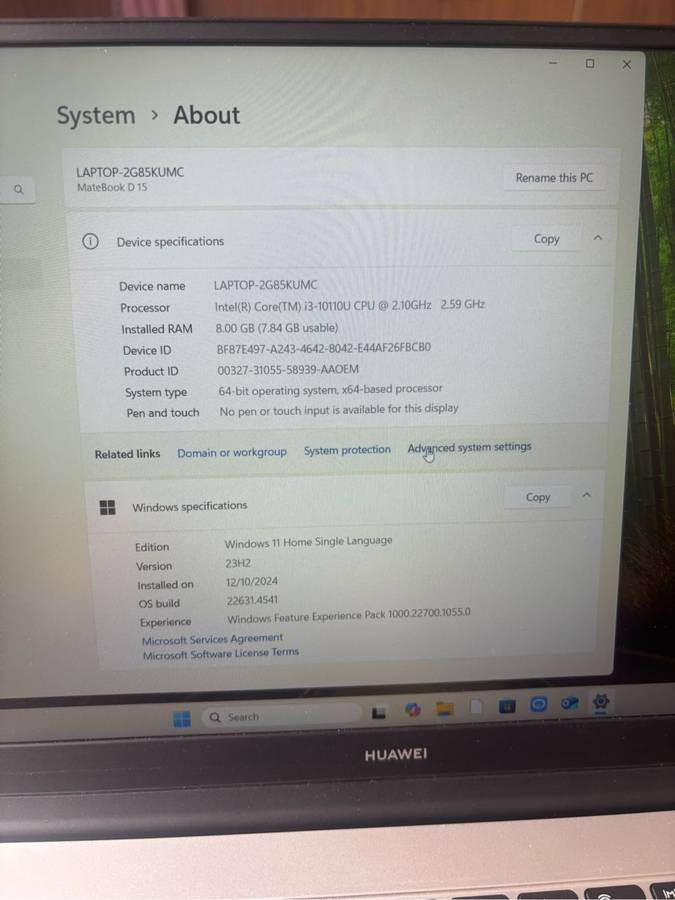This screenshot has width=675, height=900.
Task: Minimize the Settings window
Action: (553, 63)
